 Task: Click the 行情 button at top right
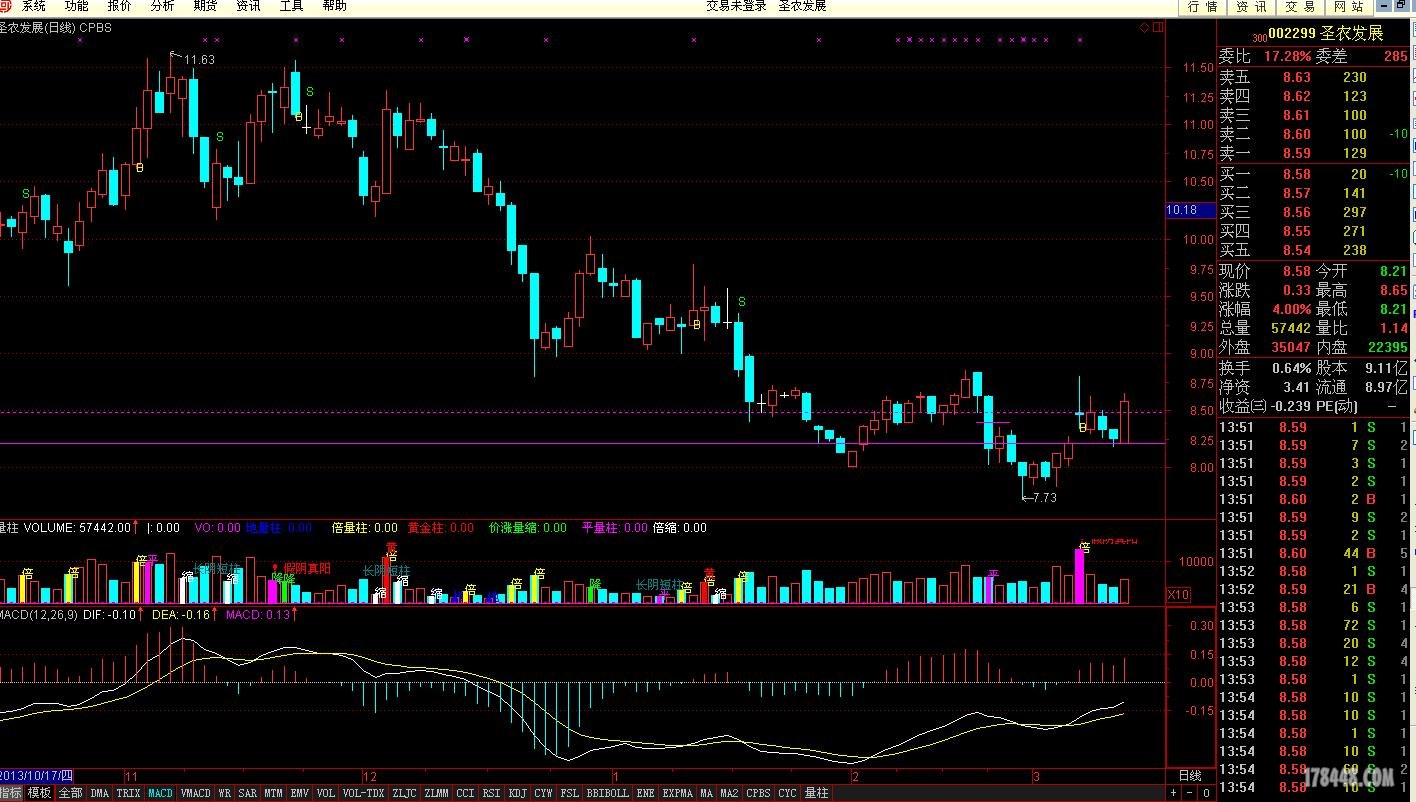(x=1203, y=7)
